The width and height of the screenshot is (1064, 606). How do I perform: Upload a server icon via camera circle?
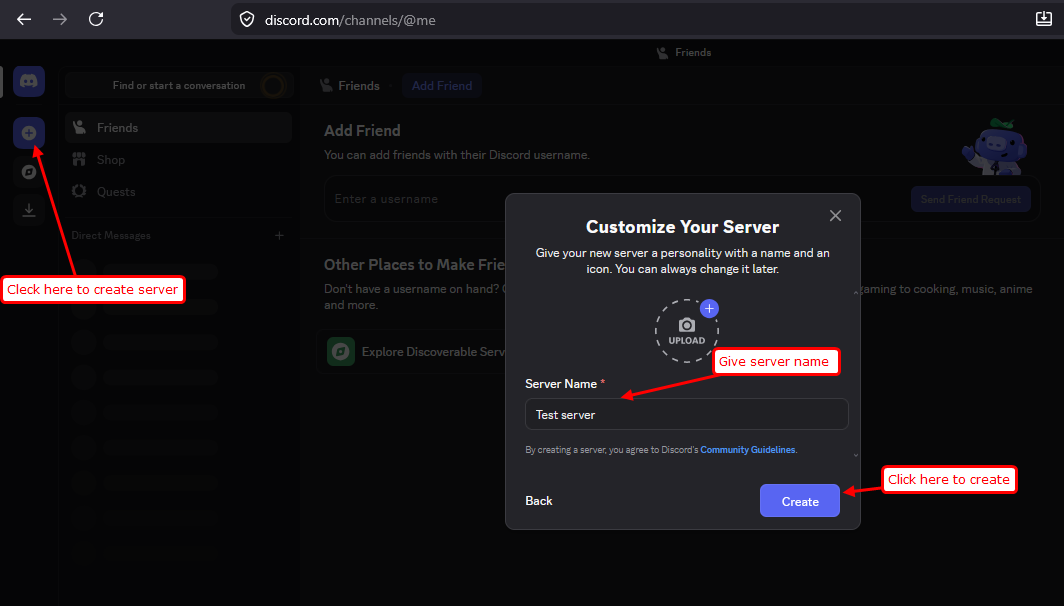point(687,331)
